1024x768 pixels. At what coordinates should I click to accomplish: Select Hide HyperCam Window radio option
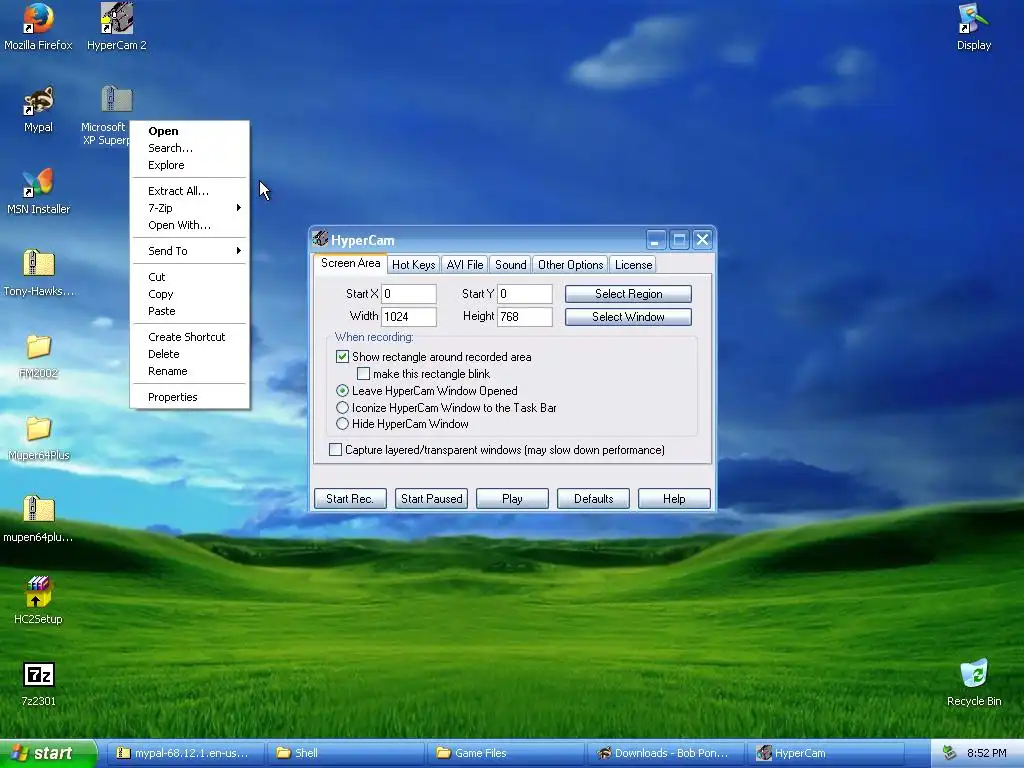(x=342, y=424)
